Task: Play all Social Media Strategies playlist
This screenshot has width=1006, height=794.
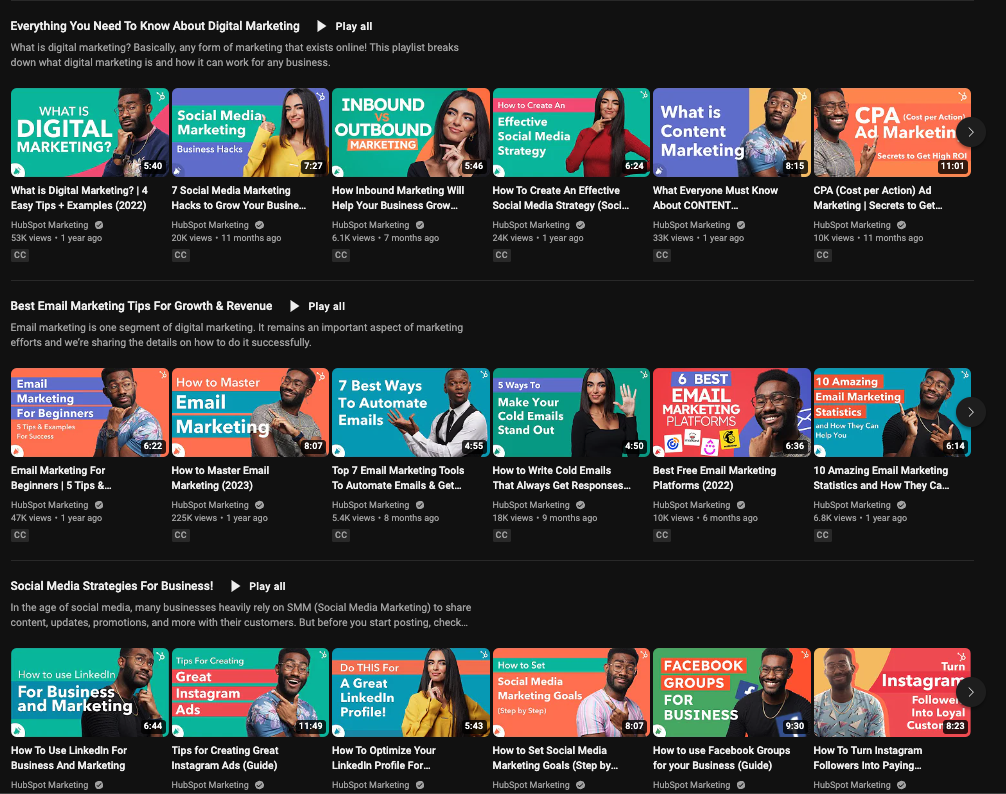Action: [x=258, y=586]
